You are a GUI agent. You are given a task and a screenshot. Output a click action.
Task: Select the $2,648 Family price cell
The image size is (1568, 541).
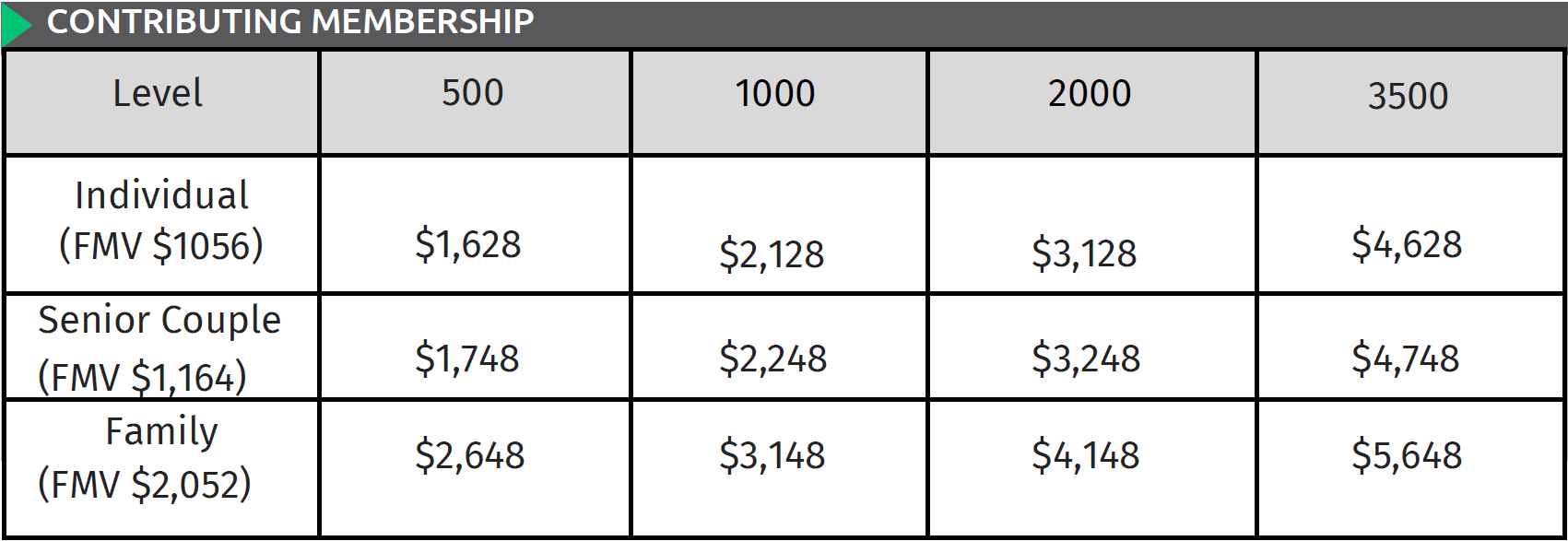(x=470, y=455)
